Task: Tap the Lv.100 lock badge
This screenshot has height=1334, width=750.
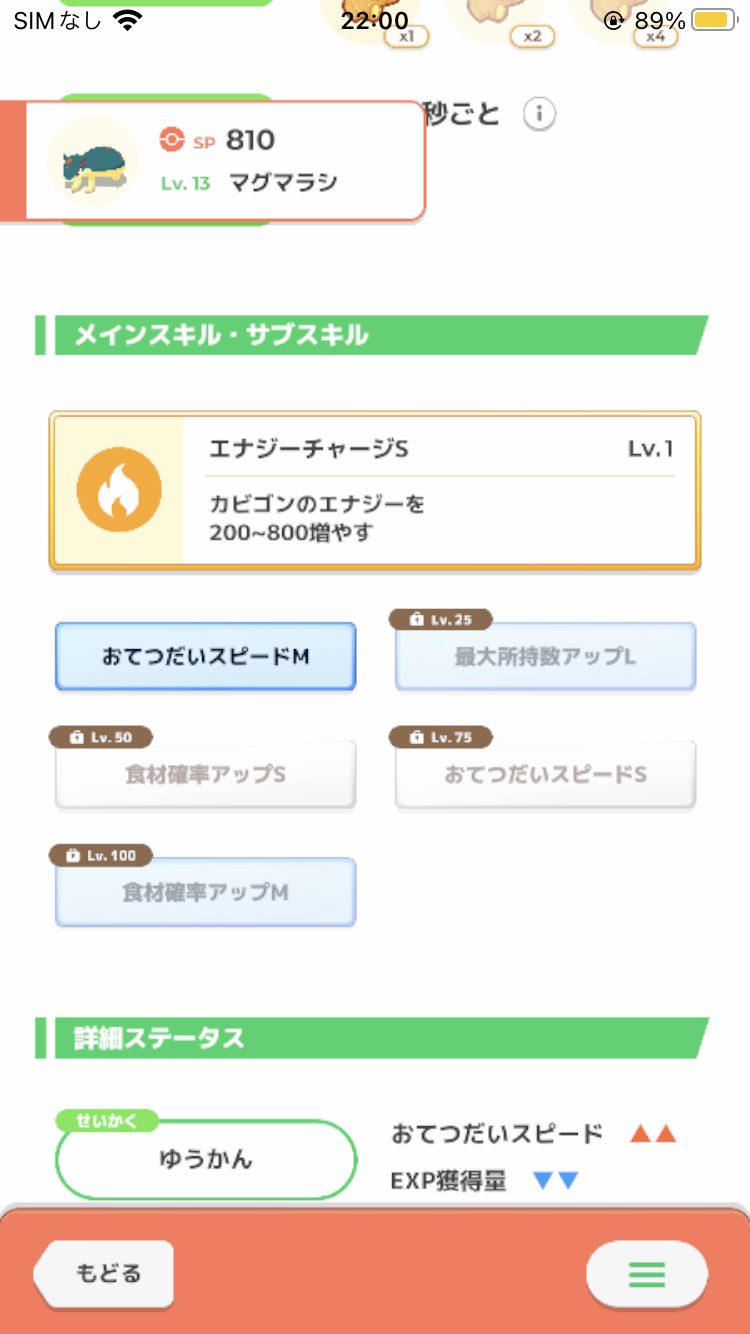Action: point(101,856)
